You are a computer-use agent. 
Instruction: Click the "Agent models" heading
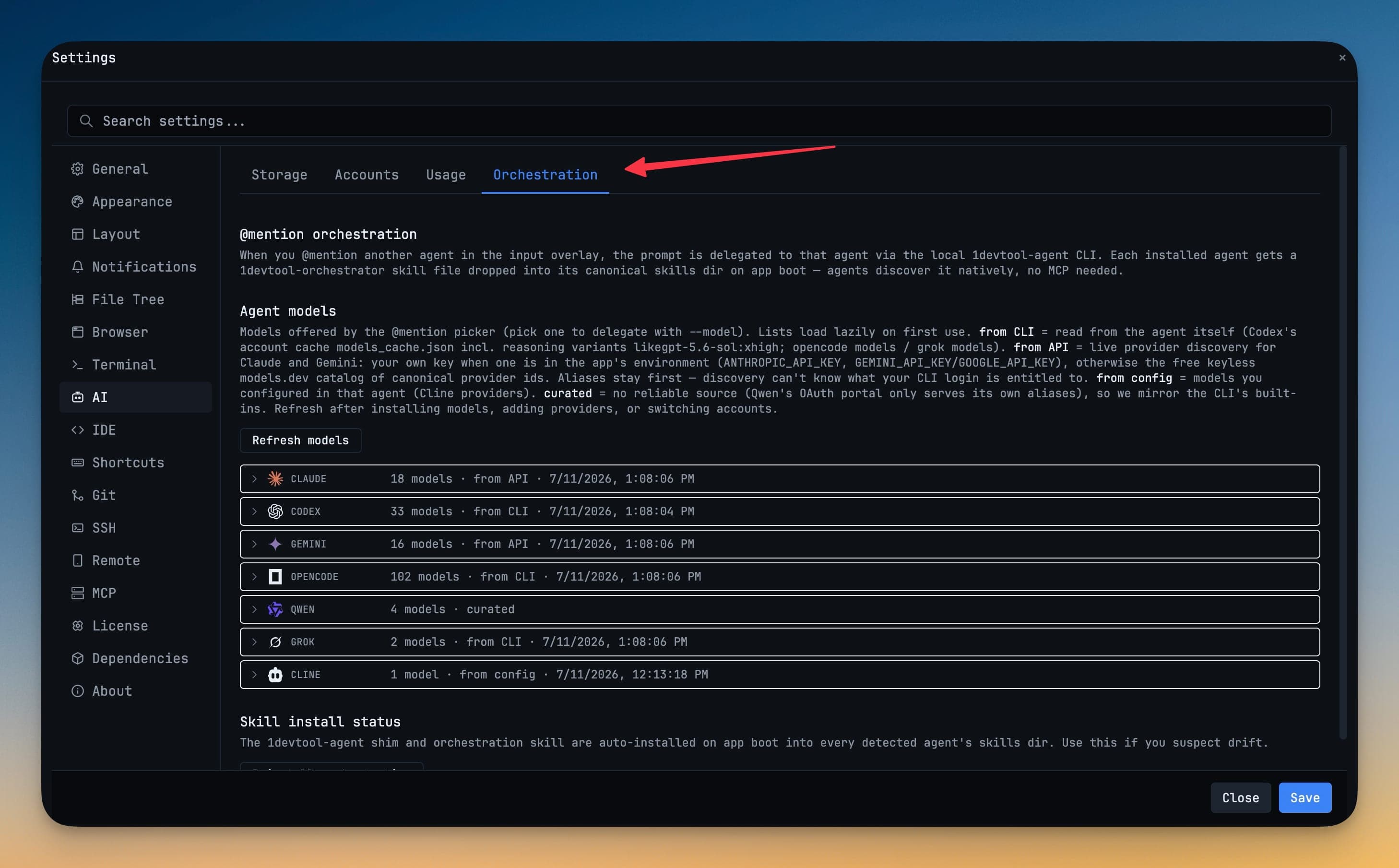point(288,311)
